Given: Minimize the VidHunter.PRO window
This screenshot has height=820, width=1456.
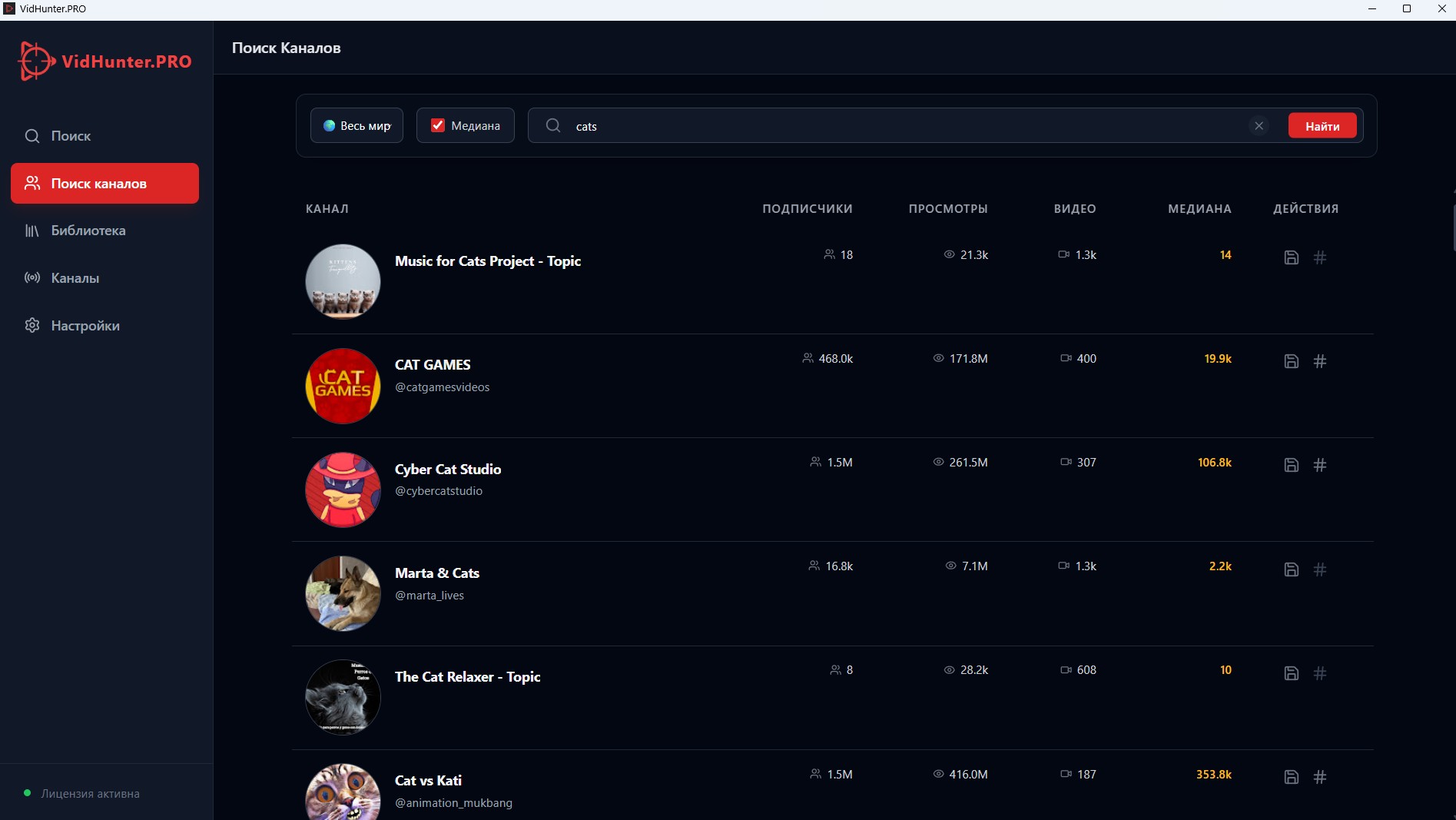Looking at the screenshot, I should [1371, 9].
